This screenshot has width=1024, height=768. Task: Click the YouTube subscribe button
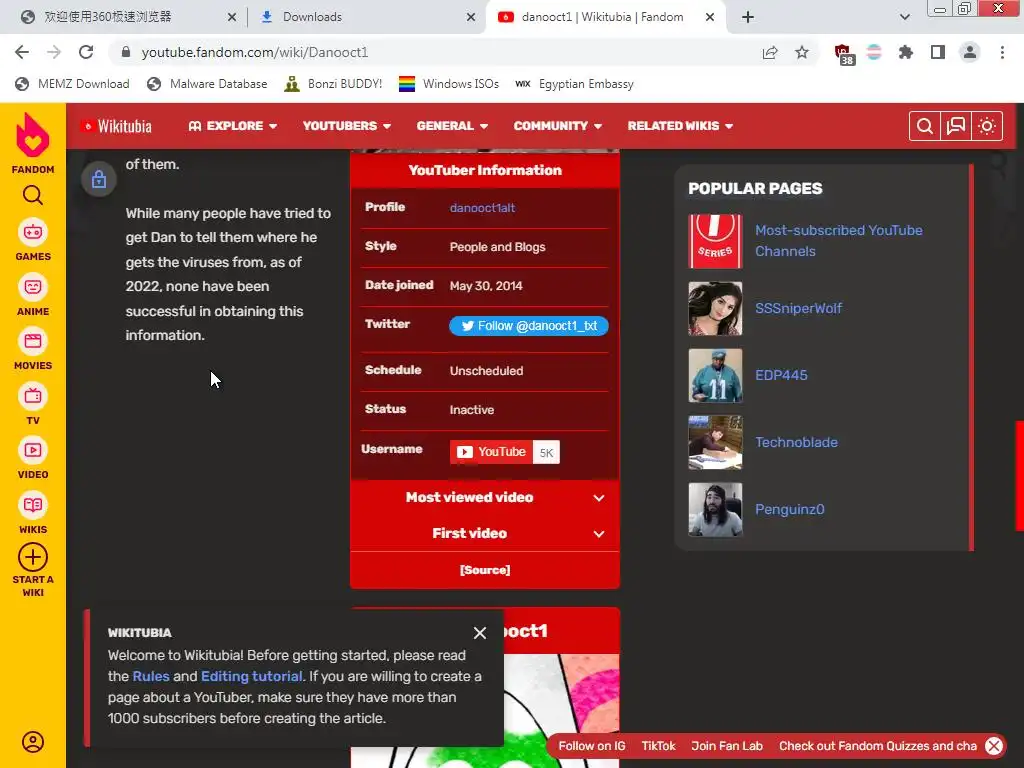click(x=491, y=452)
